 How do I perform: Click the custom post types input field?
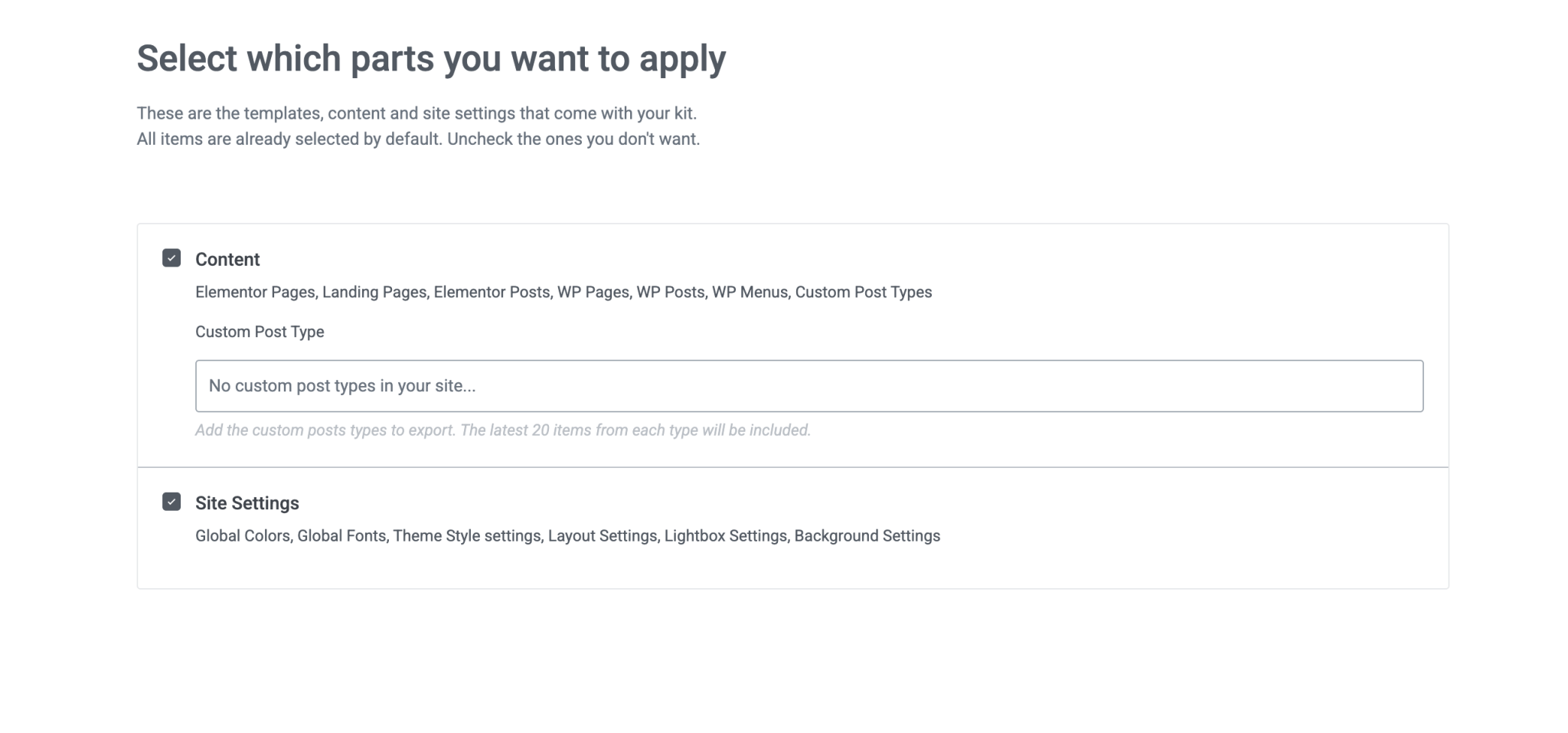click(x=808, y=386)
